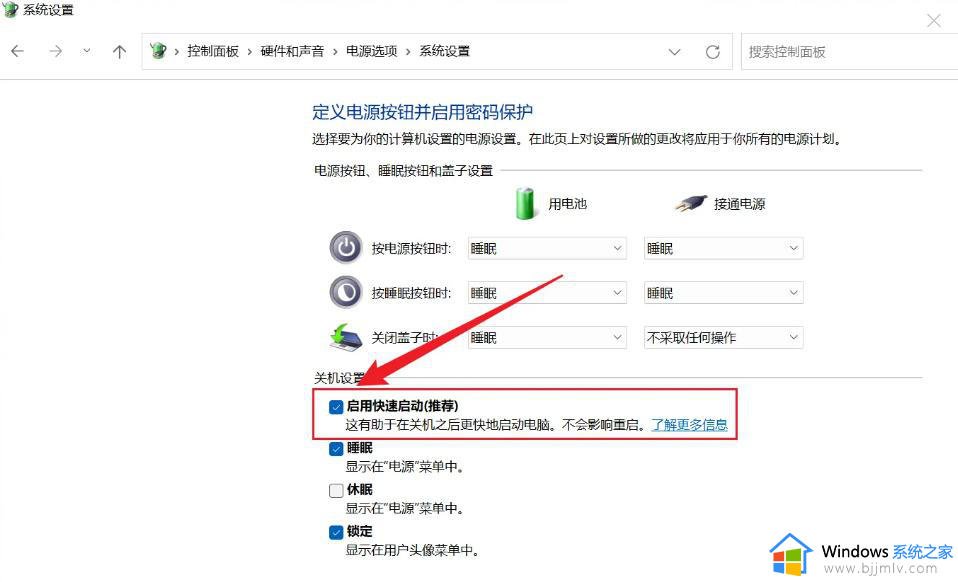Click the laptop lid close icon
Image resolution: width=958 pixels, height=582 pixels.
pos(346,337)
